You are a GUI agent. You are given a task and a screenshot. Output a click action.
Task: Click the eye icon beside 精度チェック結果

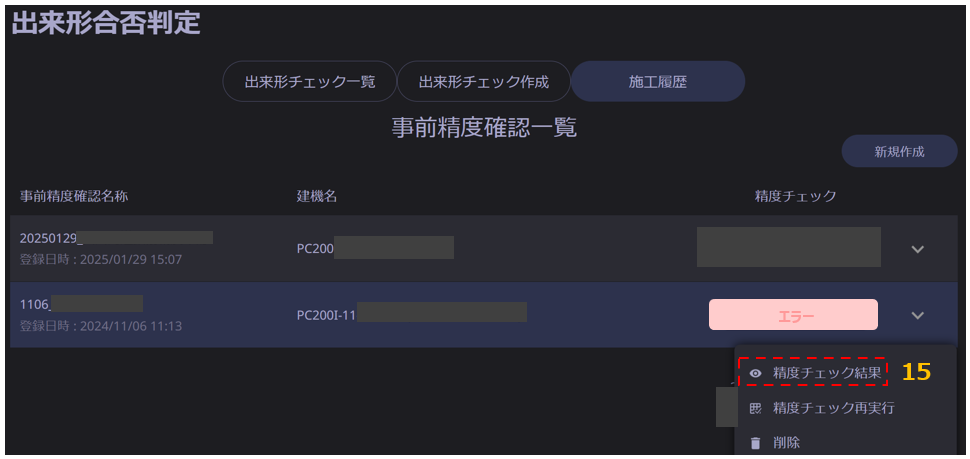755,373
